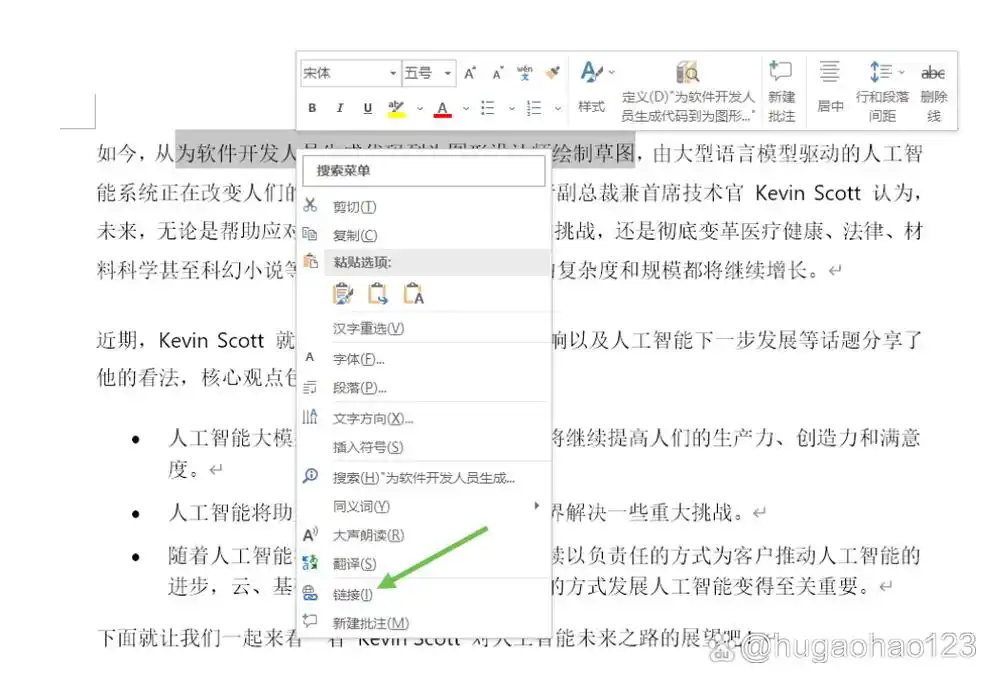Screen dimensions: 996x683
Task: Apply the red font color swatch
Action: (441, 108)
